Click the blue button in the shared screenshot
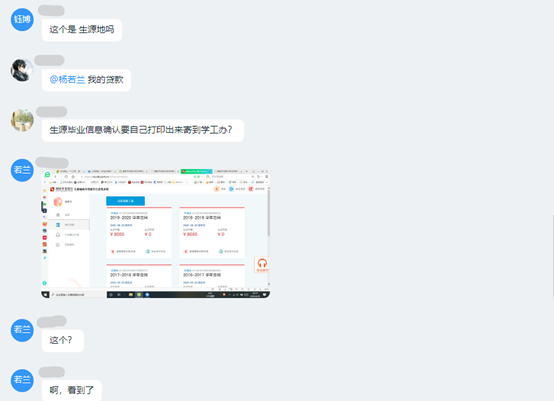Viewport: 554px width, 401px height. pos(125,201)
